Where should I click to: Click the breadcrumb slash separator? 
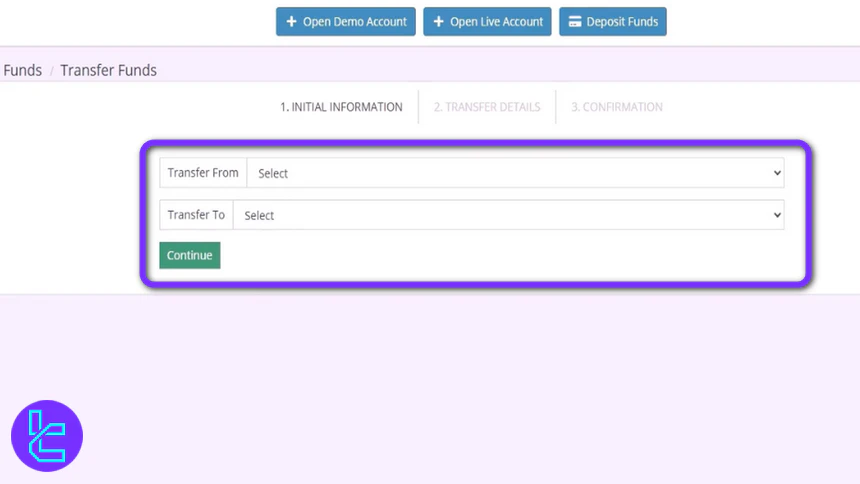point(51,72)
